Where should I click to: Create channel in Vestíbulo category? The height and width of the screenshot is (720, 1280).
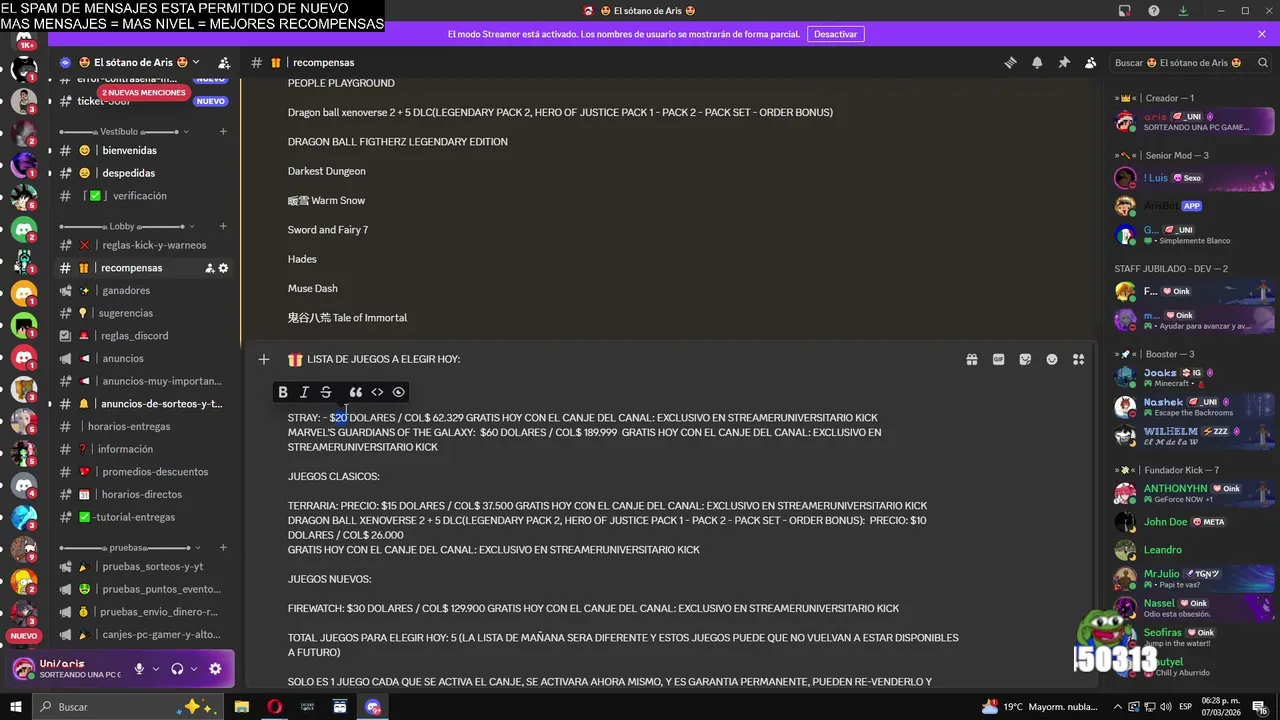[223, 131]
